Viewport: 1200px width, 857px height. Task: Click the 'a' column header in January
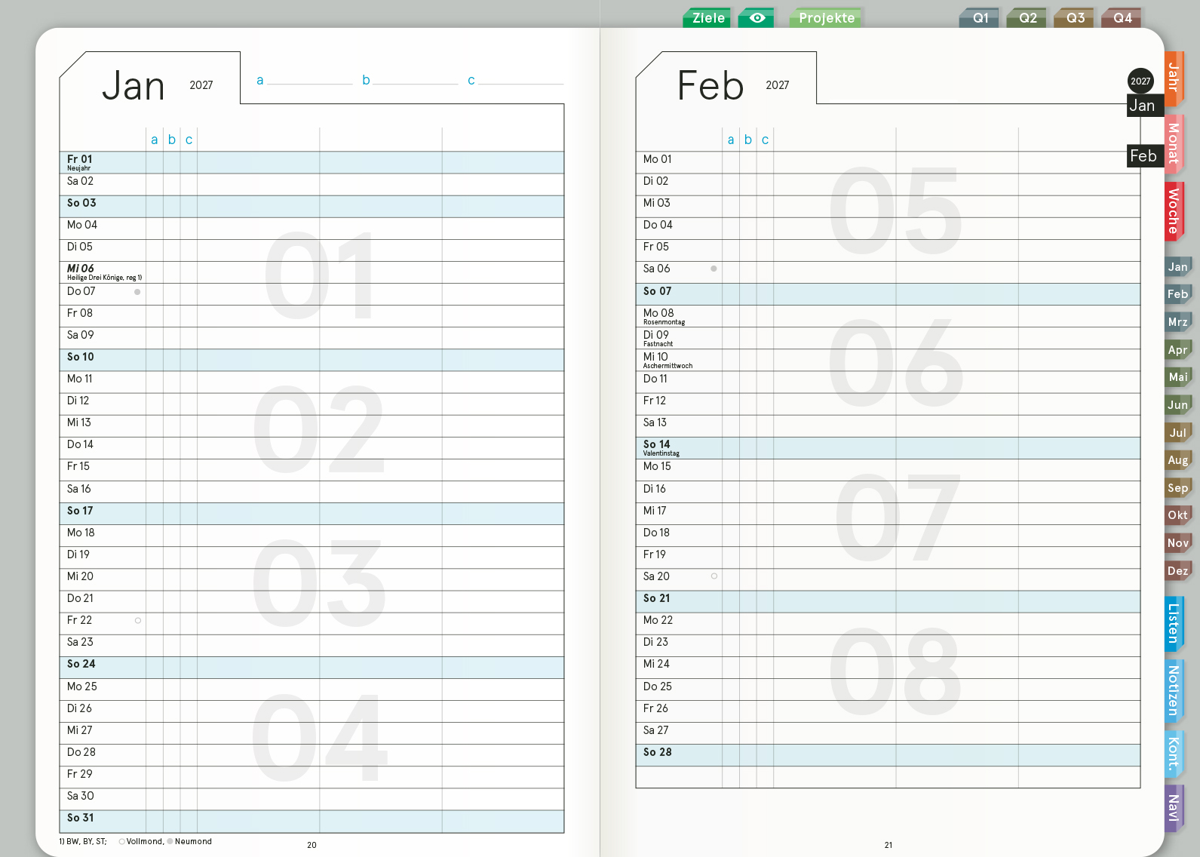click(154, 140)
